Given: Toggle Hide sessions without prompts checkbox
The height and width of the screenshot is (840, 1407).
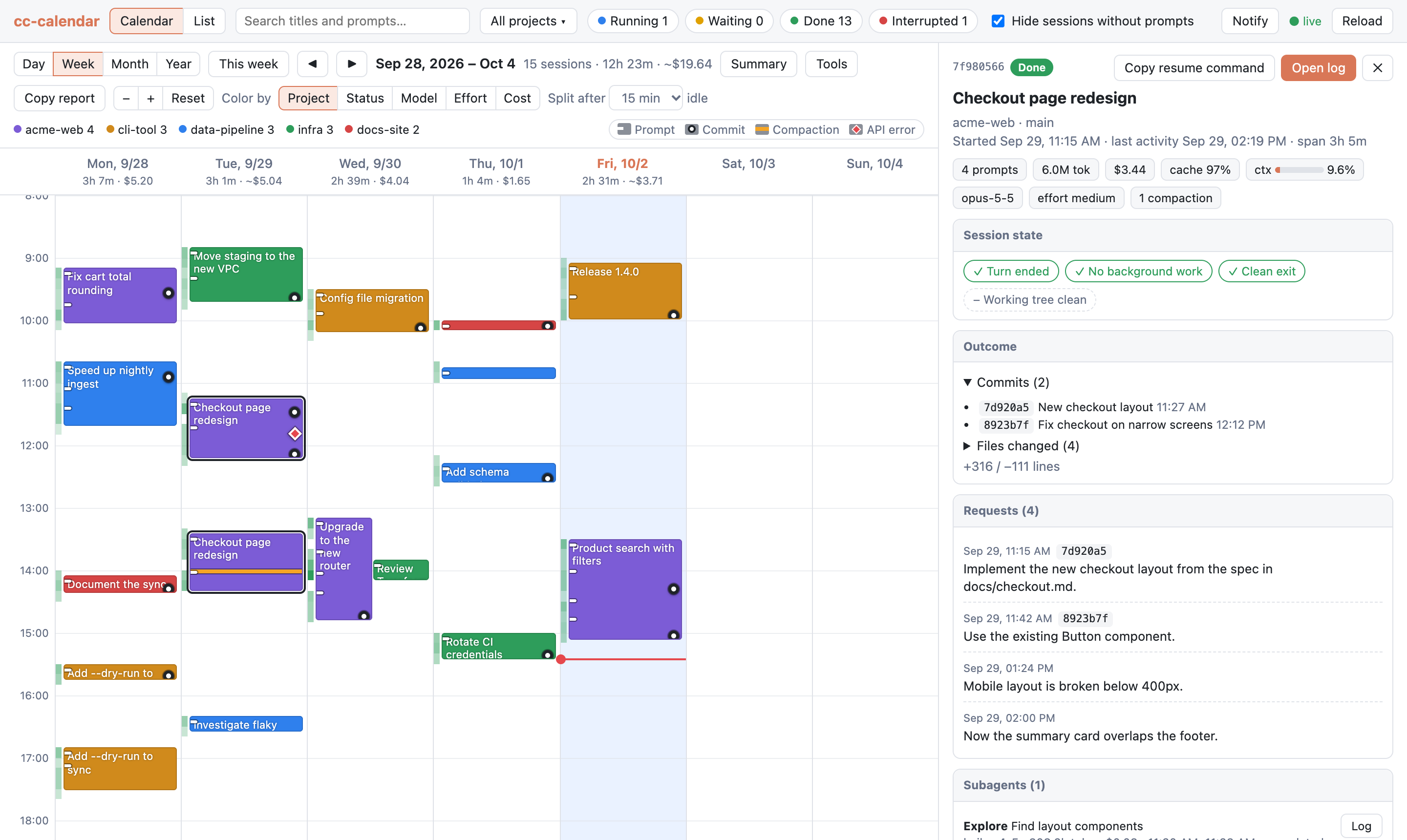Looking at the screenshot, I should (998, 21).
